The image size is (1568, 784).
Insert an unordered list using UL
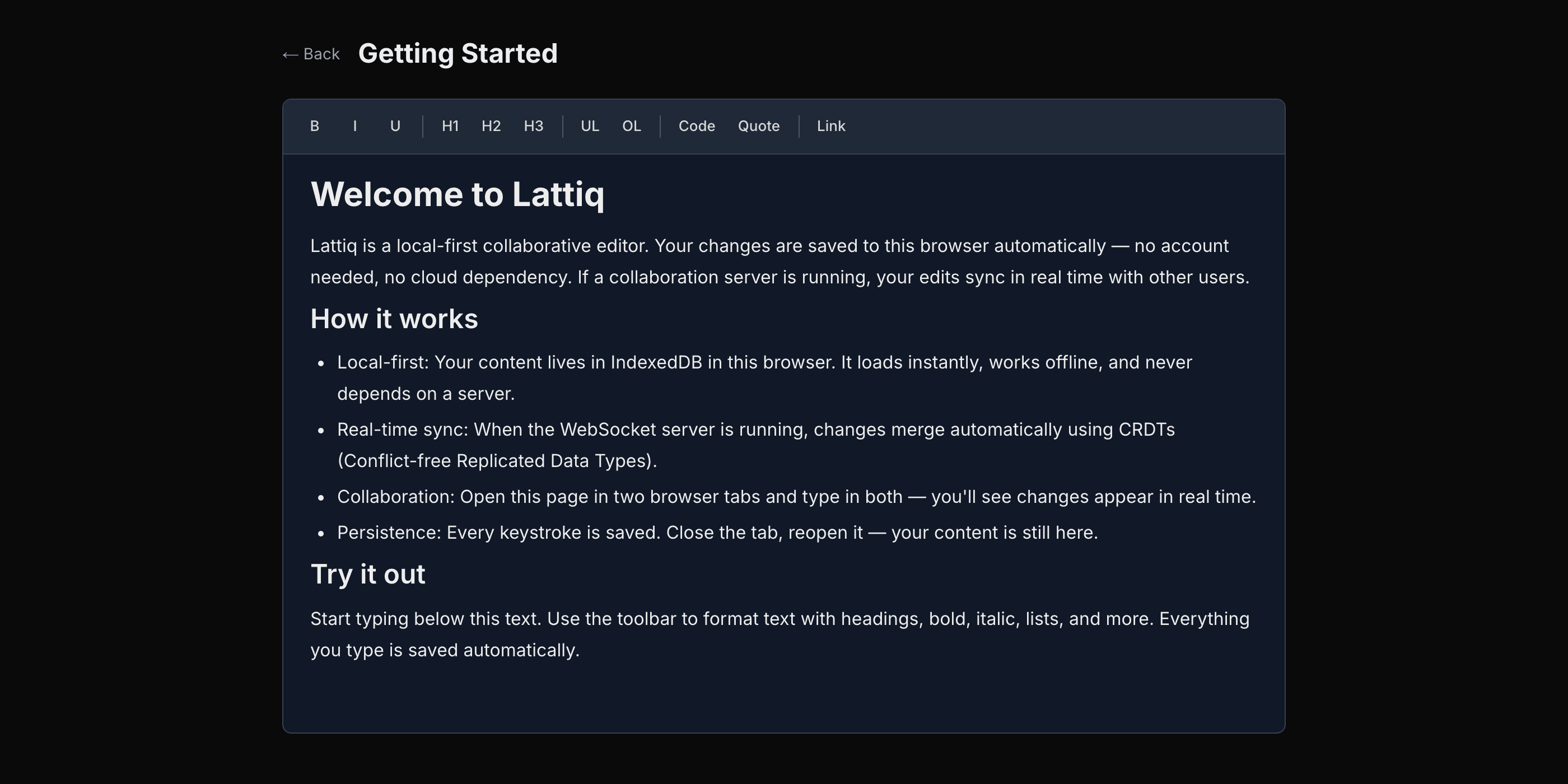589,126
